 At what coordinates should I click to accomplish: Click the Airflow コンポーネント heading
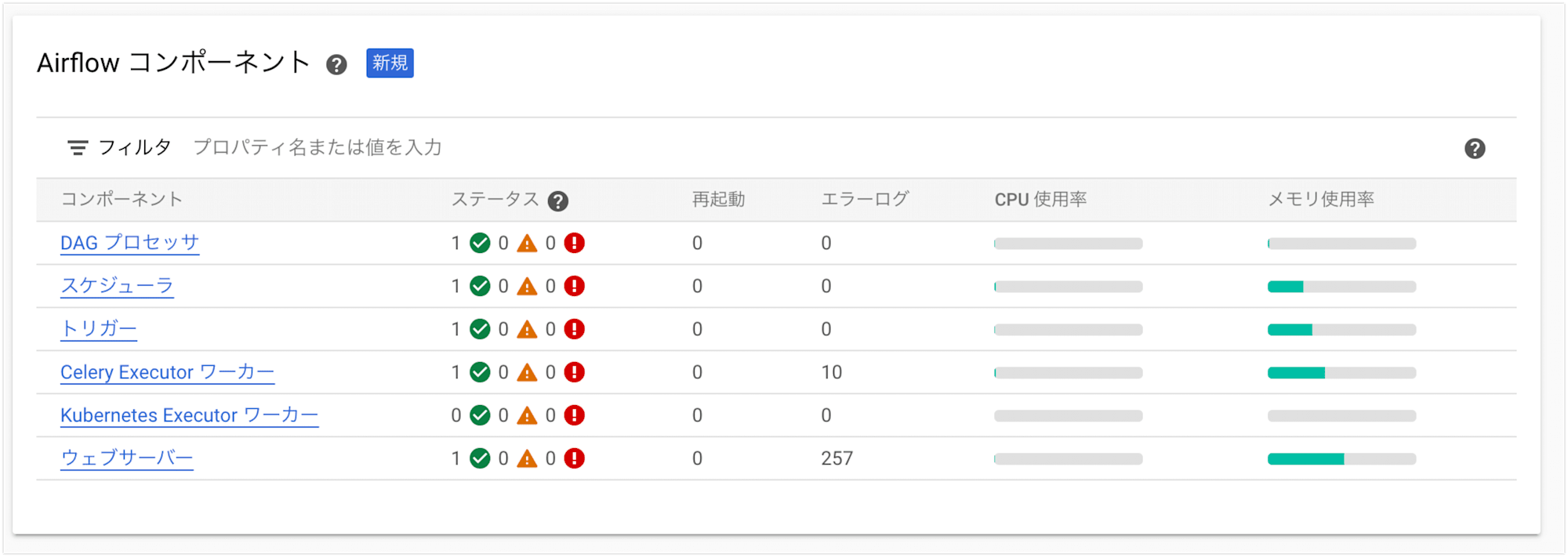[x=173, y=63]
